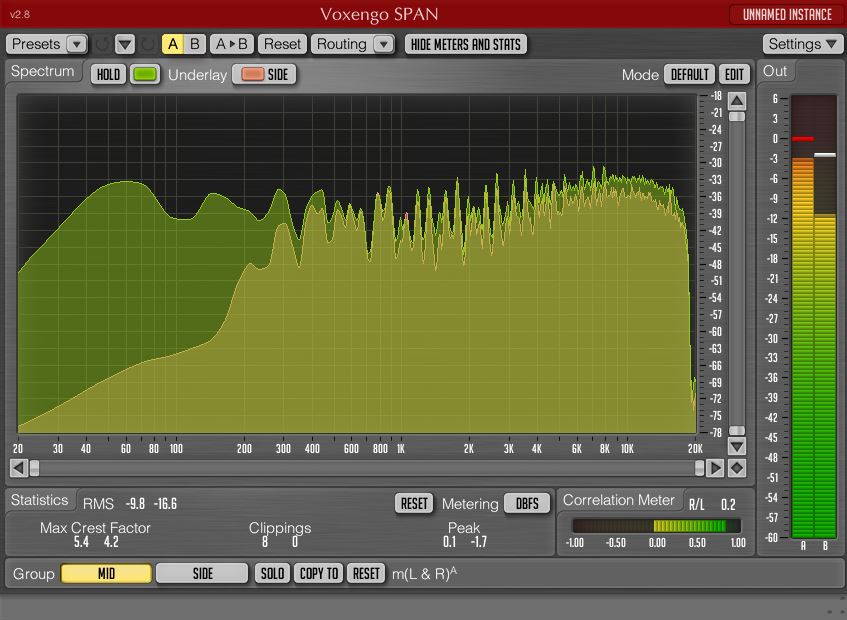Click the correlation value 0.2

728,504
